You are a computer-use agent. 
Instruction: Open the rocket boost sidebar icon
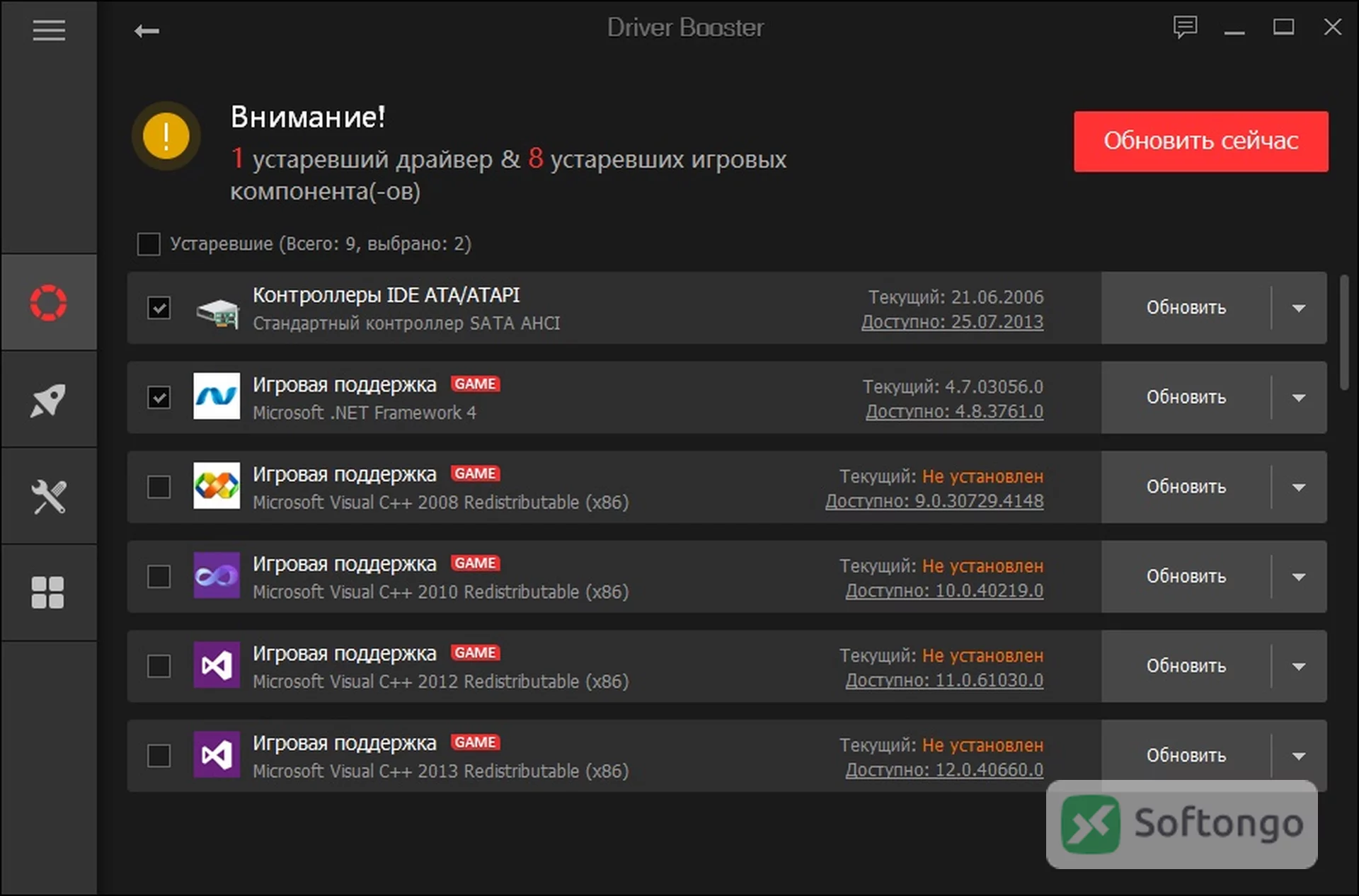click(x=48, y=400)
